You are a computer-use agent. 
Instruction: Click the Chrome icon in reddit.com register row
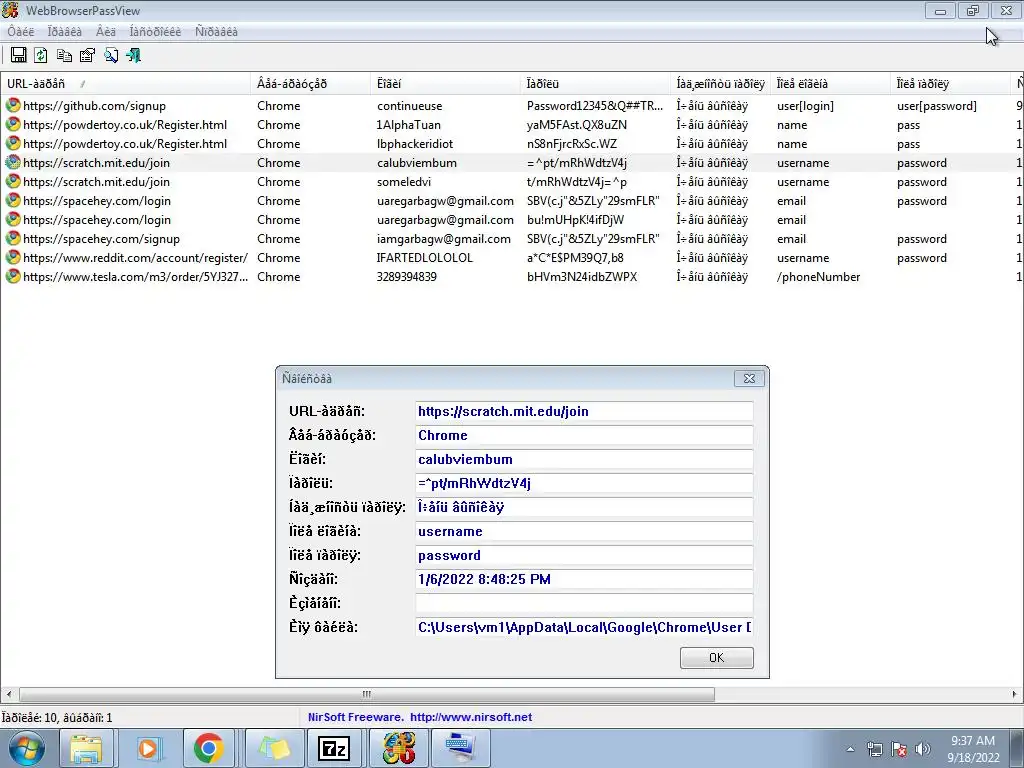tap(12, 257)
